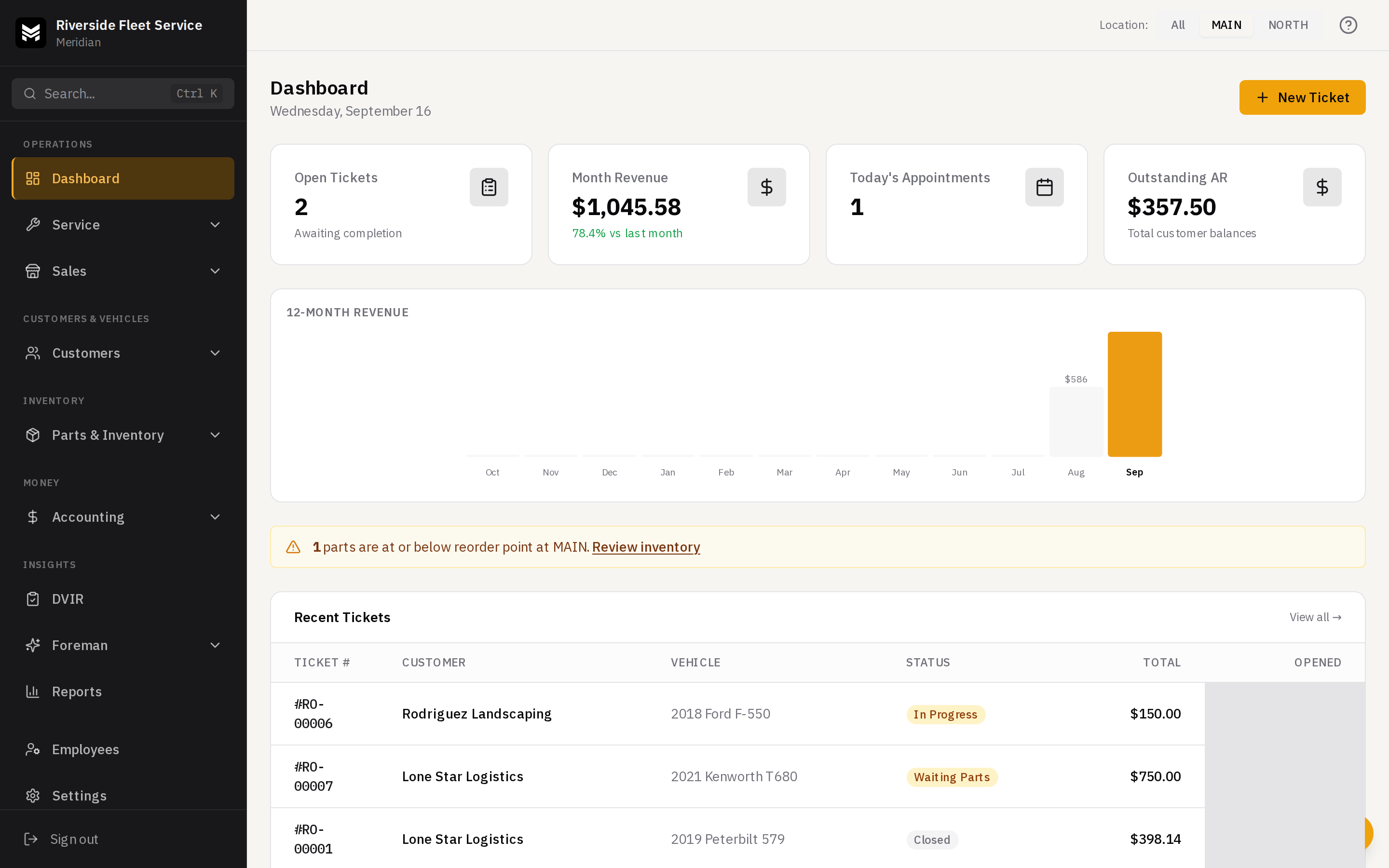The width and height of the screenshot is (1389, 868).
Task: Expand the Service menu chevron
Action: (x=215, y=225)
